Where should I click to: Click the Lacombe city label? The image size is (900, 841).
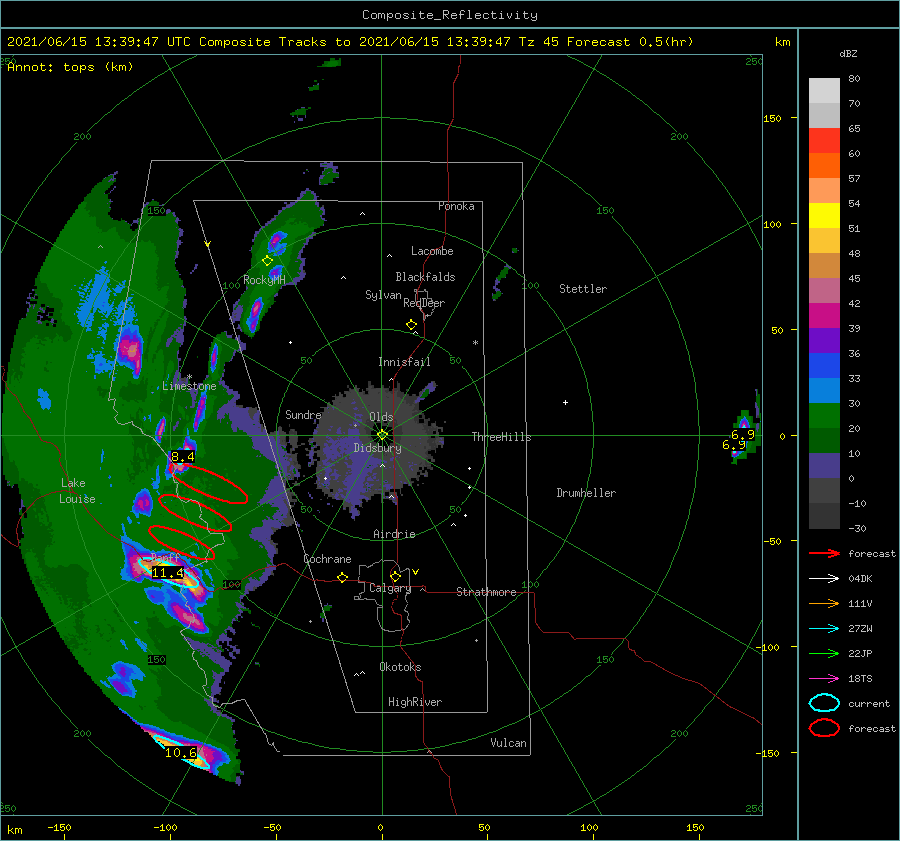[432, 251]
